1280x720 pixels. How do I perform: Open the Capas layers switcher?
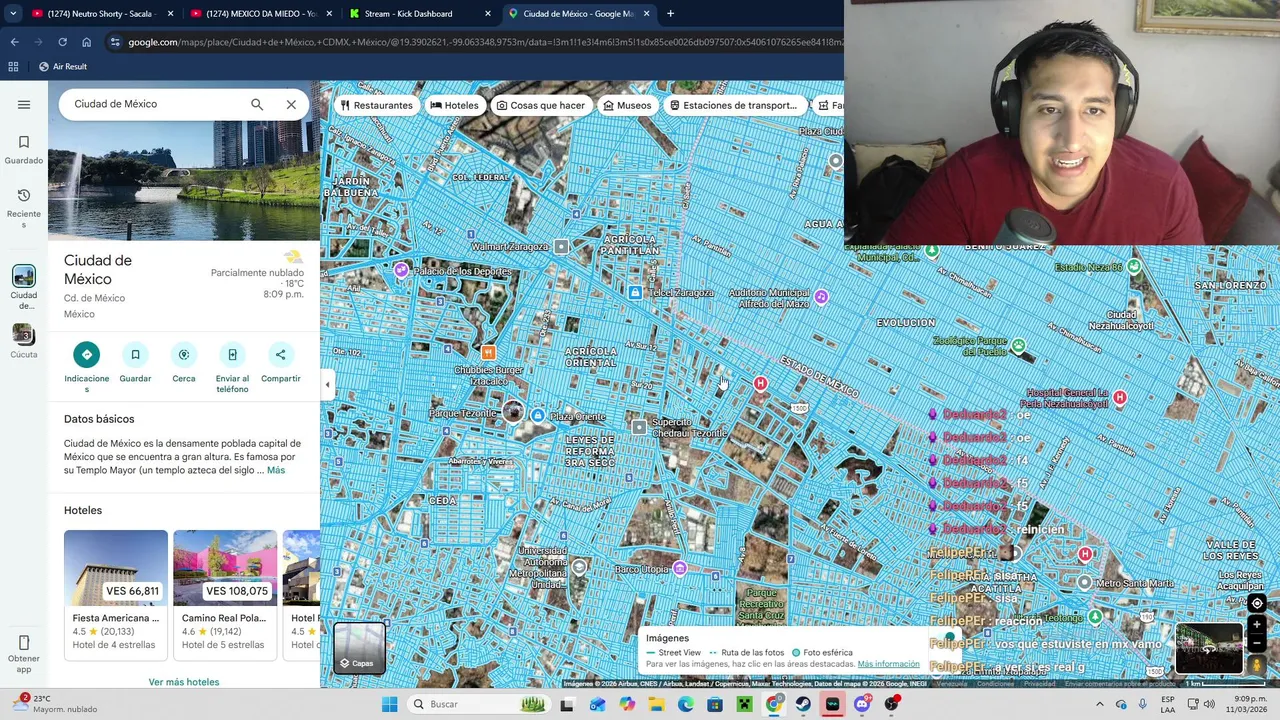(359, 647)
